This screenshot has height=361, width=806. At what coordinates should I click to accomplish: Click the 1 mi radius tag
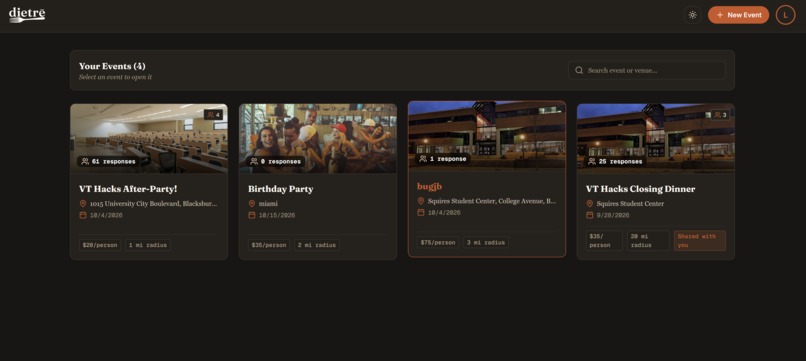pos(148,245)
